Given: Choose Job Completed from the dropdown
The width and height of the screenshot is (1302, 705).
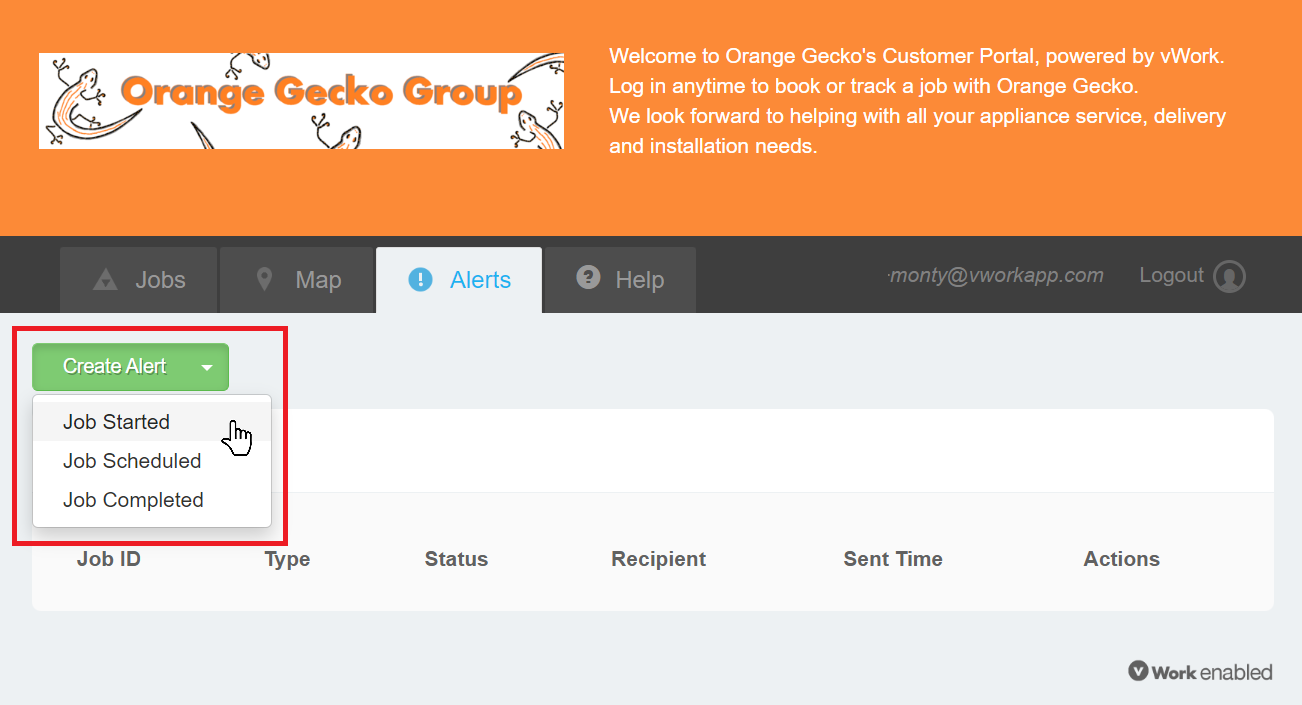Looking at the screenshot, I should [152, 500].
